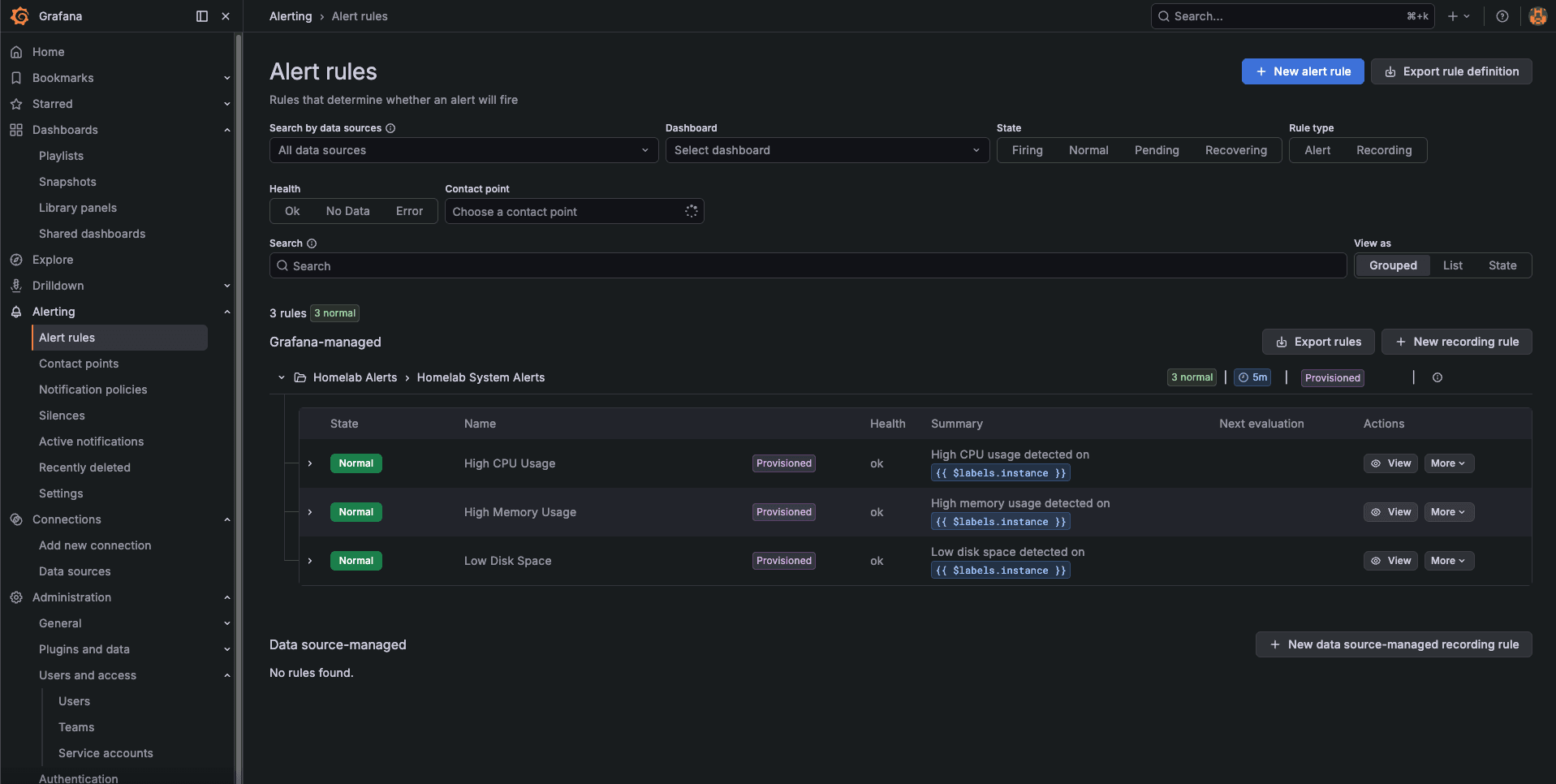Screen dimensions: 1556x784
Task: Filter state by Pending
Action: (1157, 150)
